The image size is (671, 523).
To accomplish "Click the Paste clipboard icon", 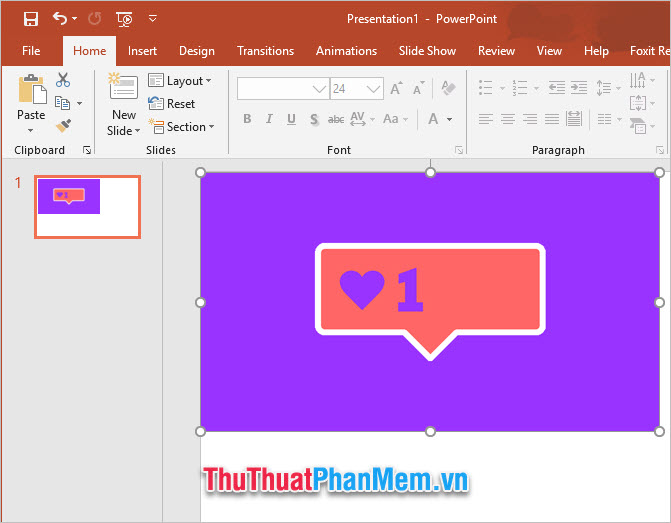I will coord(32,89).
